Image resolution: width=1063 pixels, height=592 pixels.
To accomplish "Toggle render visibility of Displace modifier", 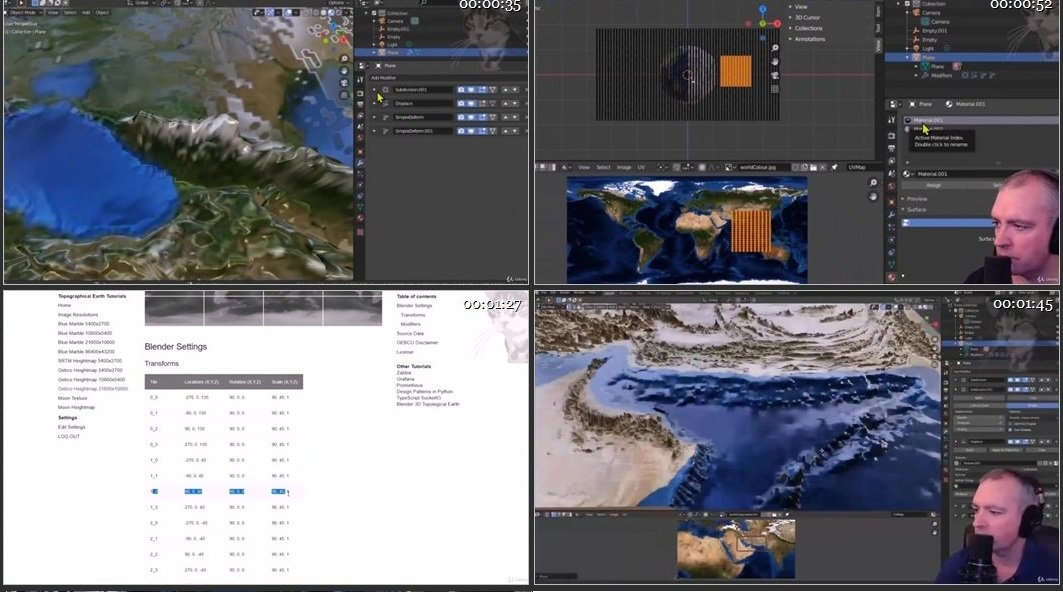I will (461, 104).
